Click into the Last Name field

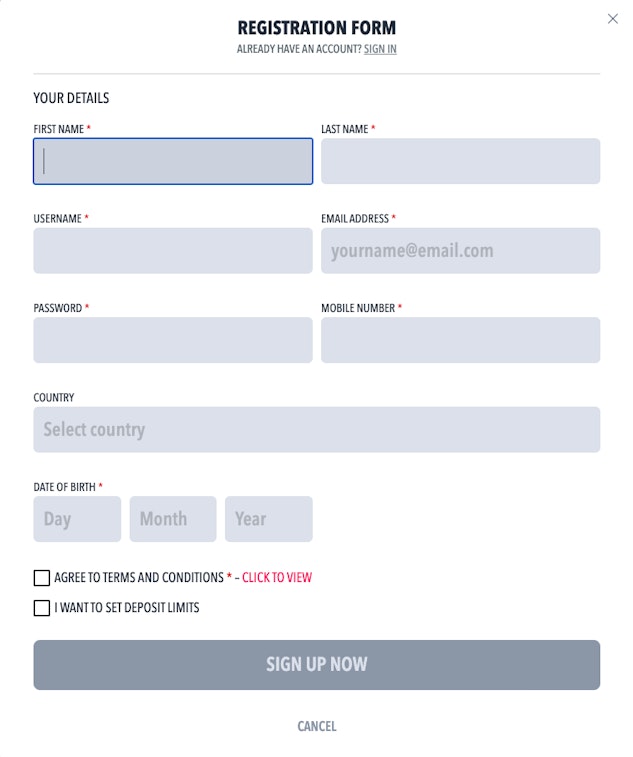point(460,161)
